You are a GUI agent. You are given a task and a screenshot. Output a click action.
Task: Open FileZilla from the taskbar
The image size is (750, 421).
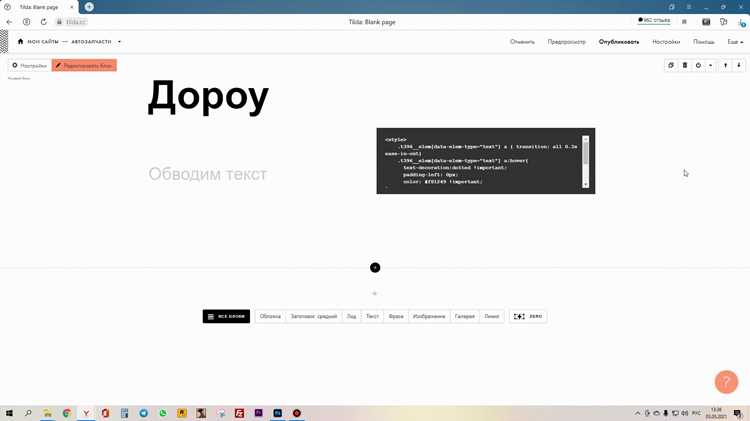(x=239, y=413)
